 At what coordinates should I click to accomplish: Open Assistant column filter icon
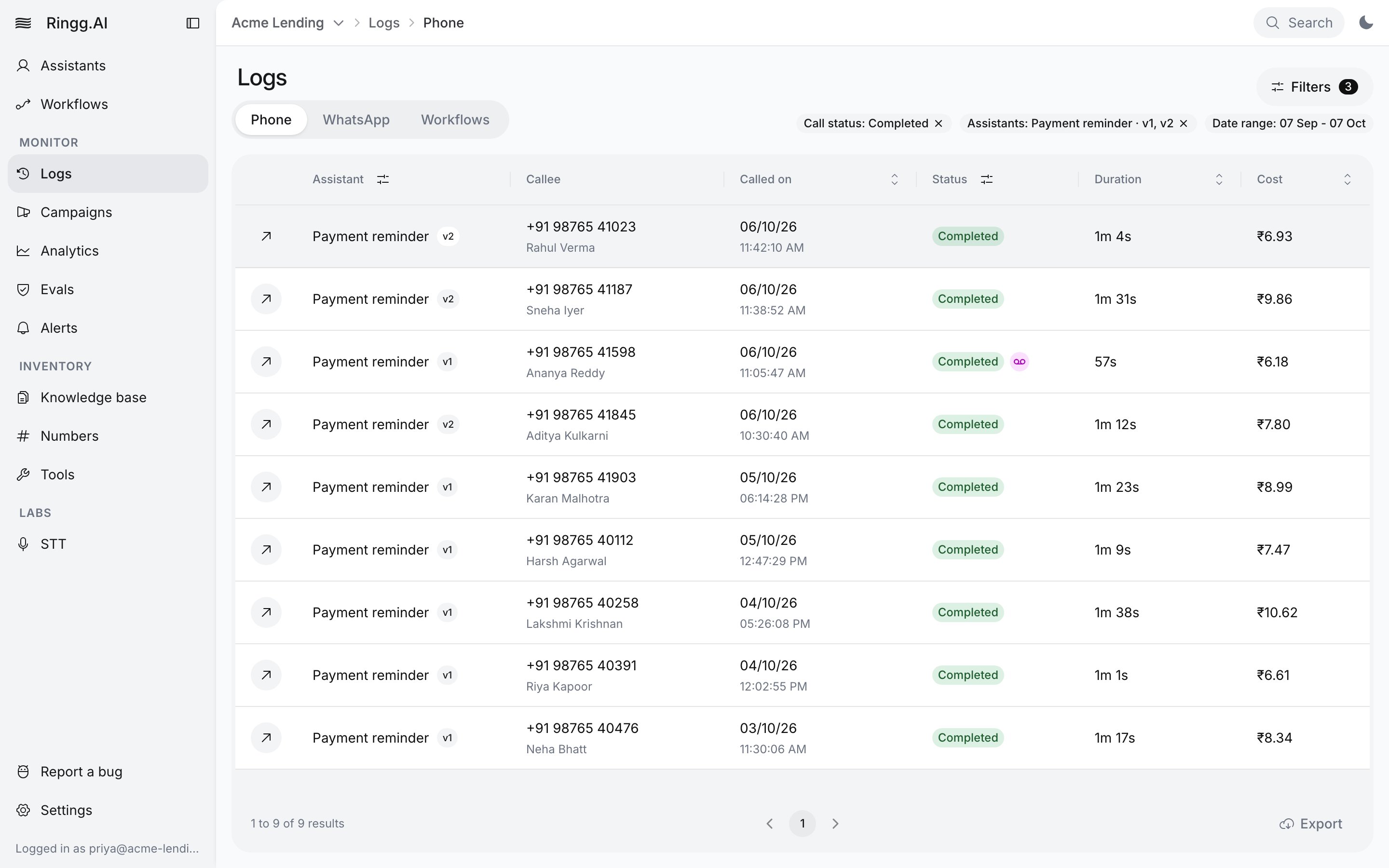(x=383, y=179)
